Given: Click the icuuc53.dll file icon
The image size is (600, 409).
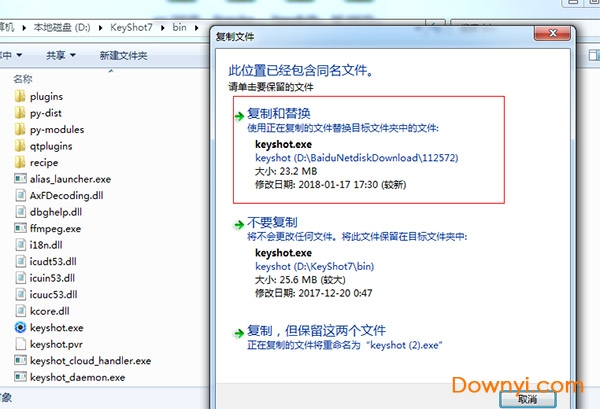Looking at the screenshot, I should (x=20, y=294).
